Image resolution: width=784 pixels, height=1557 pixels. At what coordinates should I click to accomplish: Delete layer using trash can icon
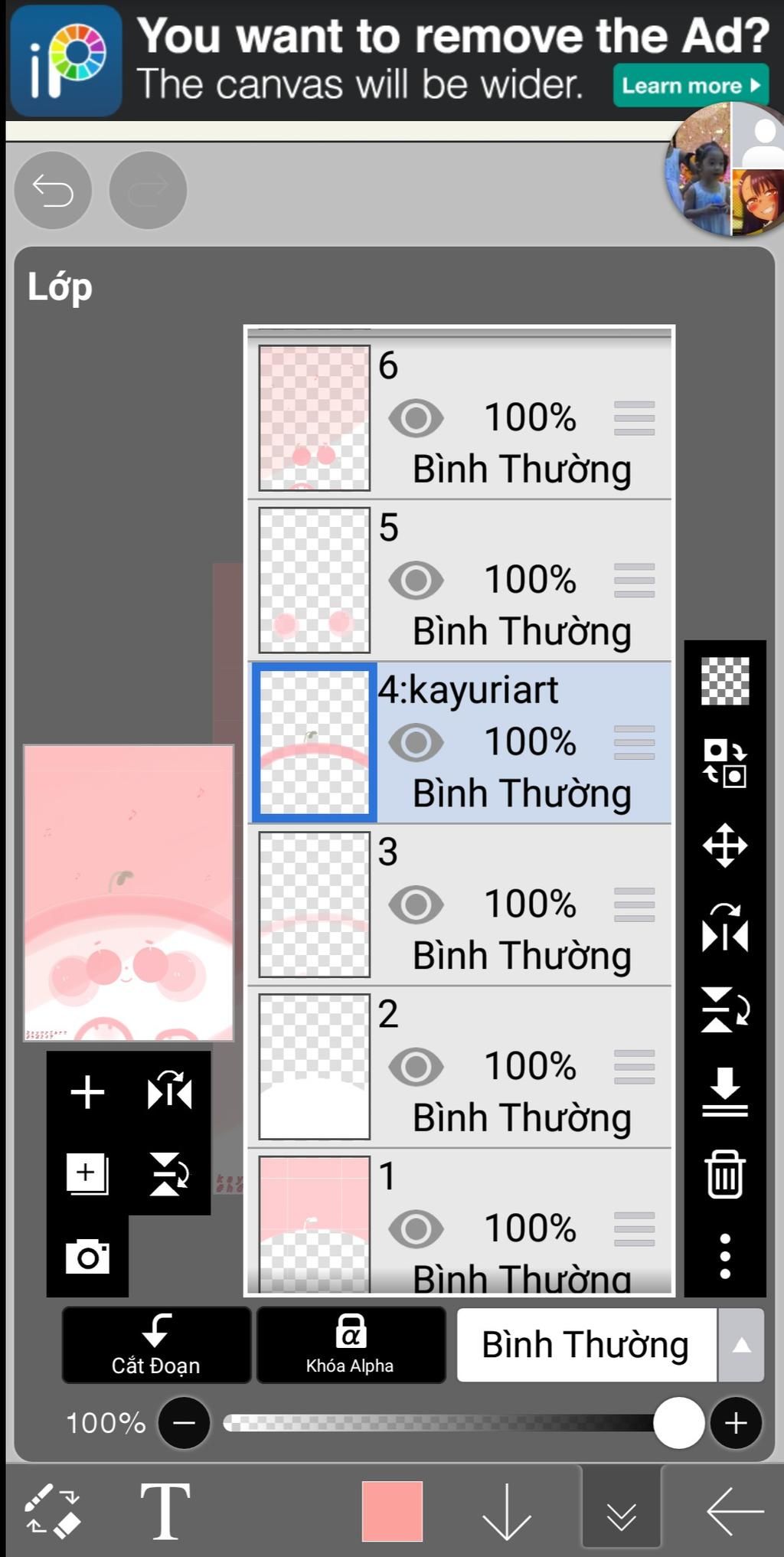tap(724, 1173)
